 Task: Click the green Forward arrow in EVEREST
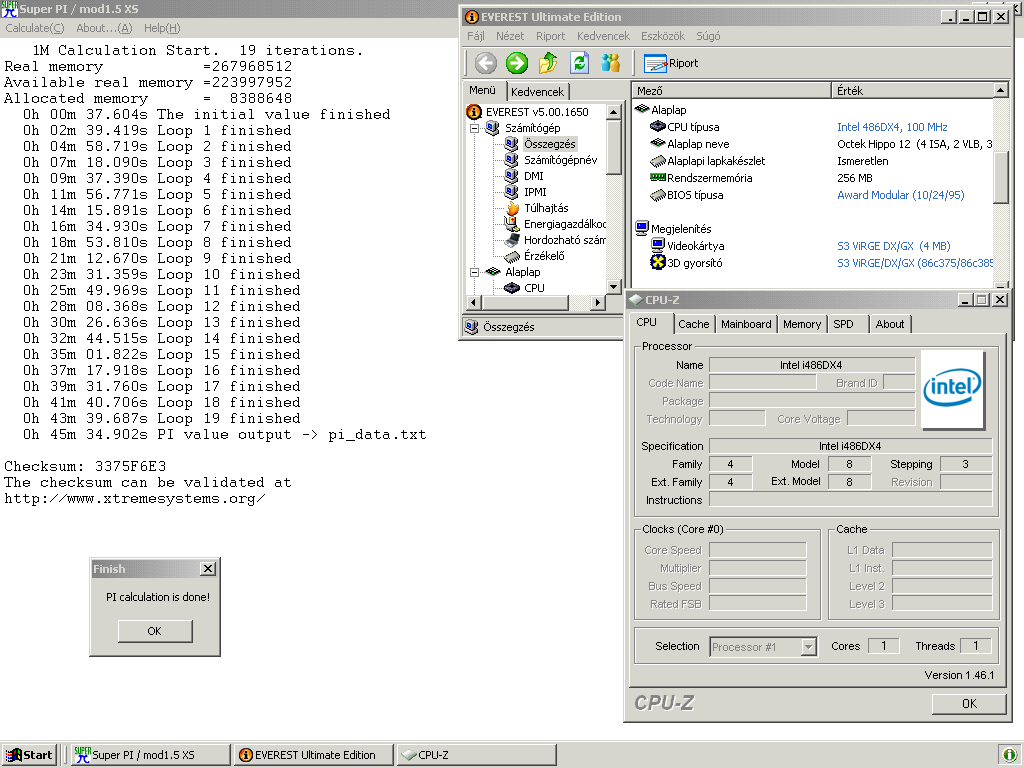pos(517,63)
